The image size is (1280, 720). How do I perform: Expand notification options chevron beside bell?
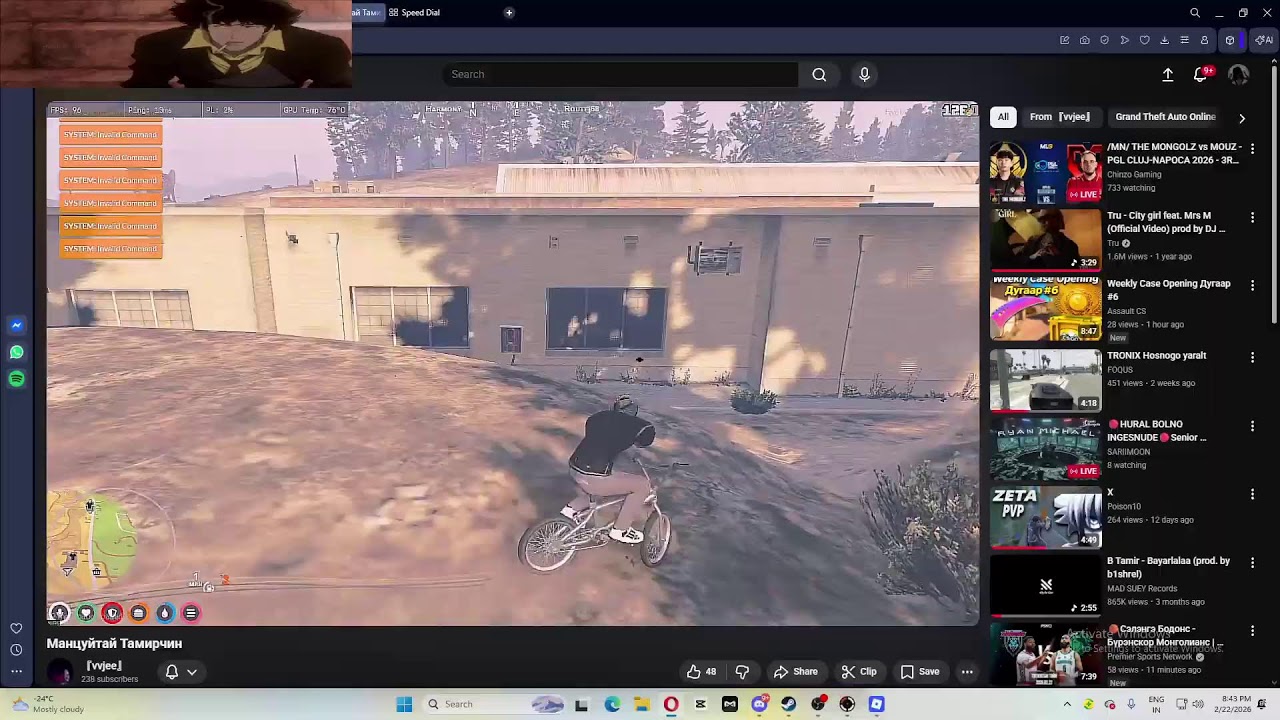pos(192,672)
